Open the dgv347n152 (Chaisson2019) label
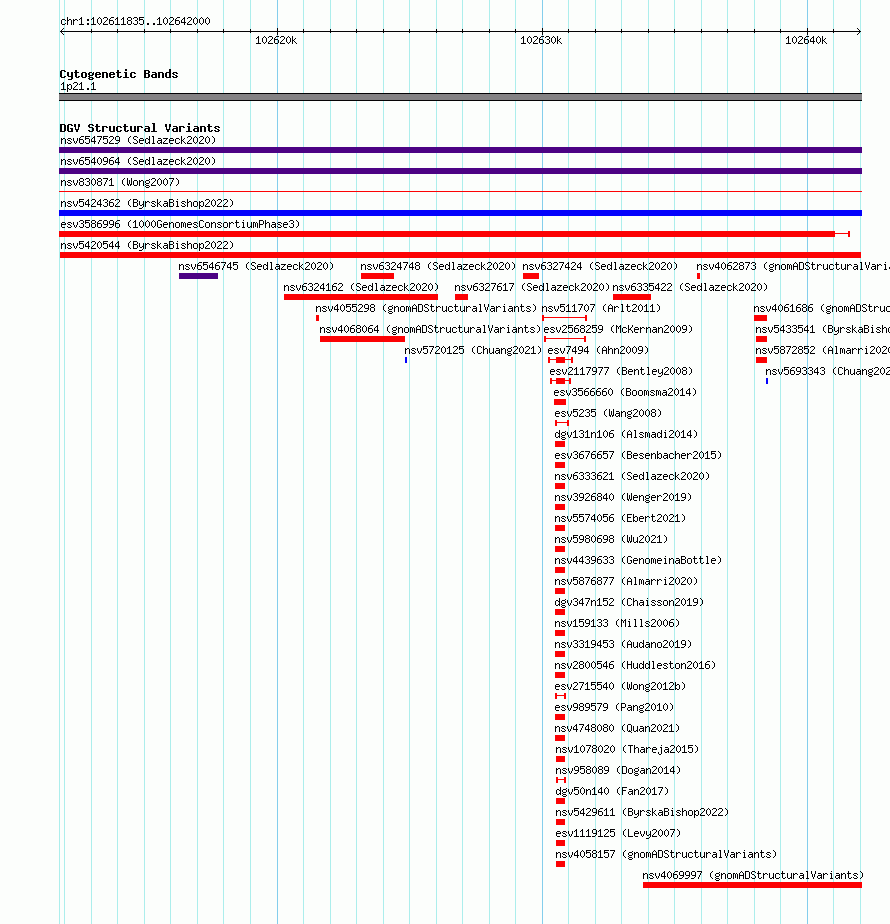The height and width of the screenshot is (924, 890). (x=629, y=602)
